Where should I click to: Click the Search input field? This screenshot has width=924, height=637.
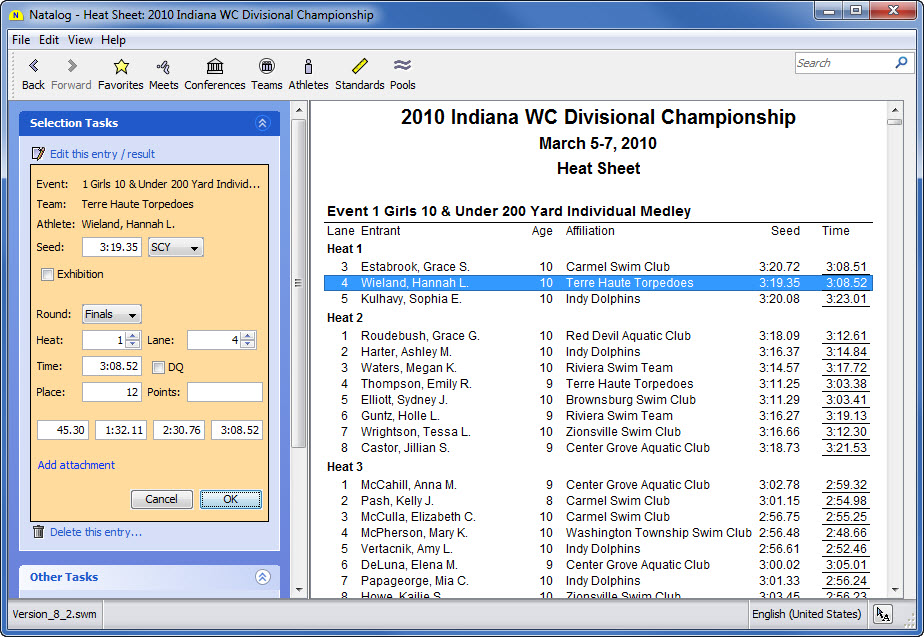point(843,63)
